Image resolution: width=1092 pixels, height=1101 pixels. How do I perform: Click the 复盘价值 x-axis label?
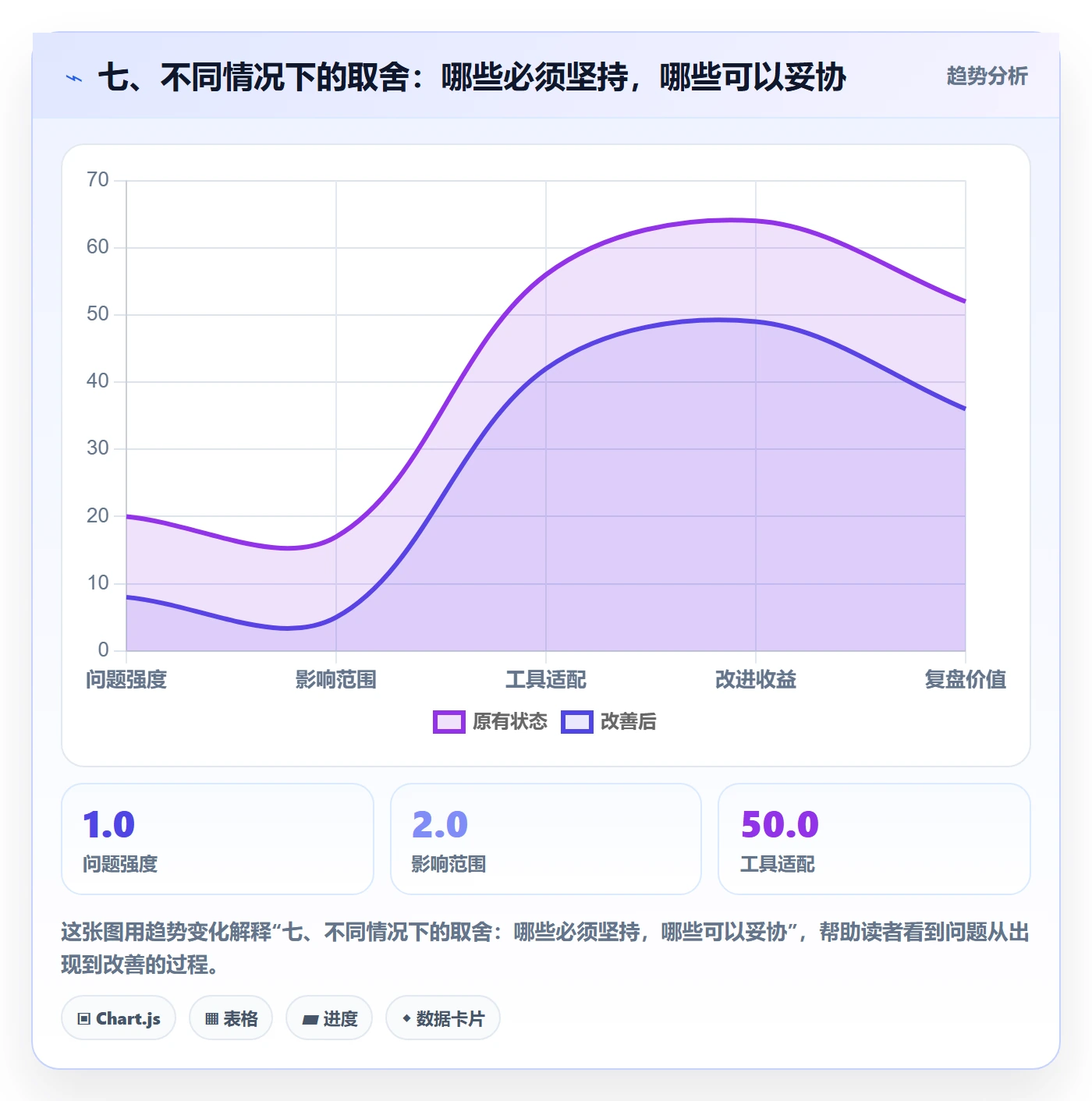[966, 680]
